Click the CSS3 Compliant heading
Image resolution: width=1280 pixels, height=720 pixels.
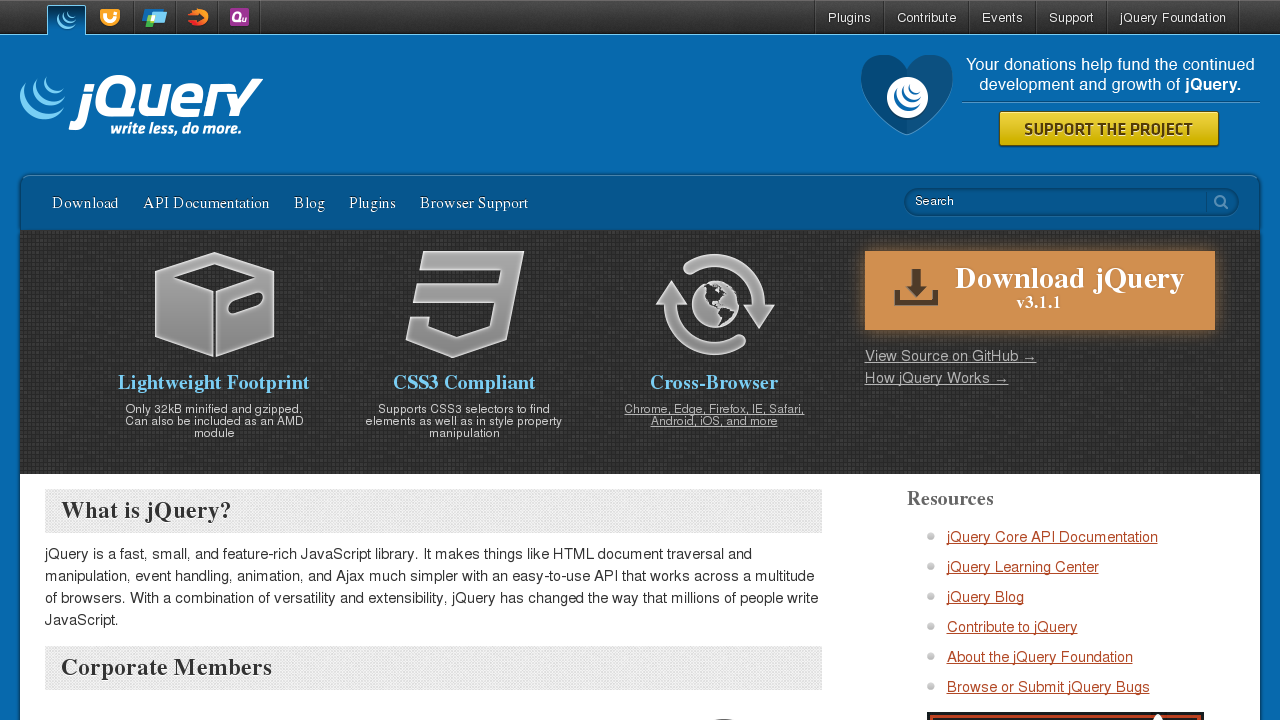pyautogui.click(x=464, y=383)
